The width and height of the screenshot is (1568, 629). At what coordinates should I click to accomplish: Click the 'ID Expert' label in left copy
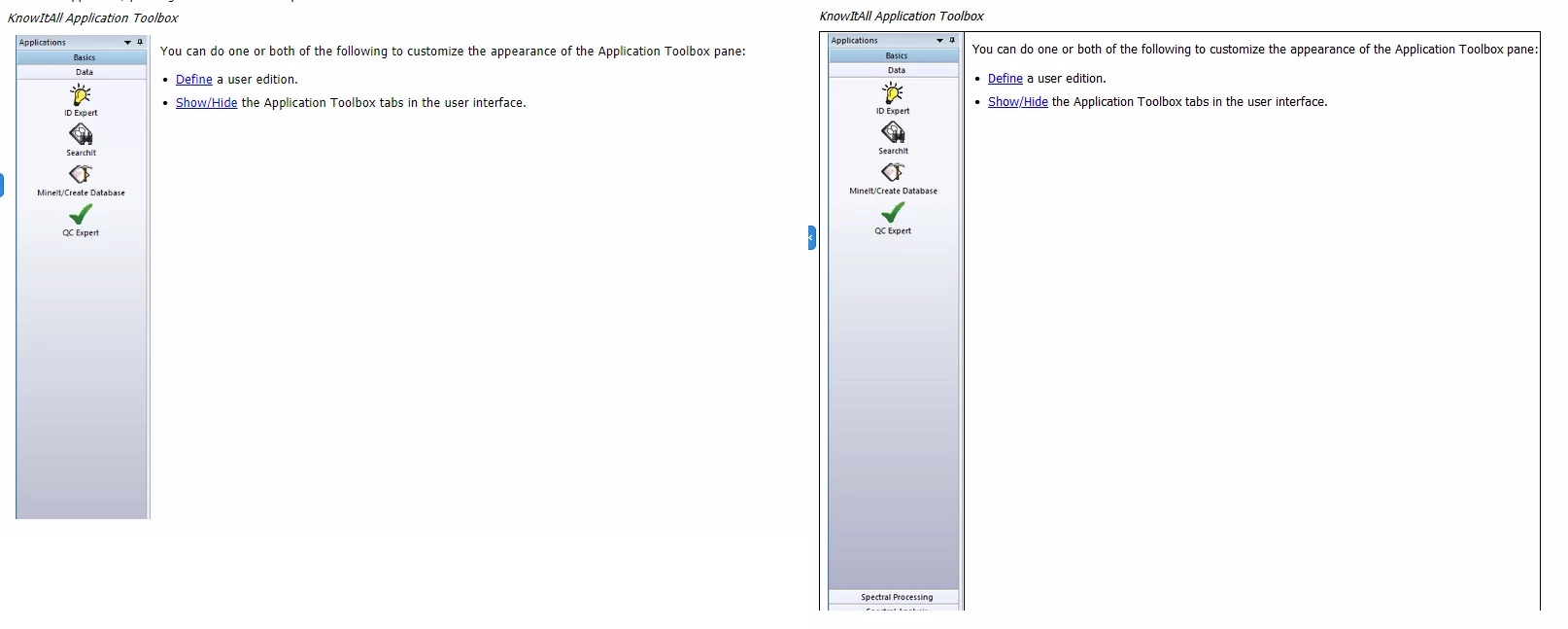tap(81, 113)
